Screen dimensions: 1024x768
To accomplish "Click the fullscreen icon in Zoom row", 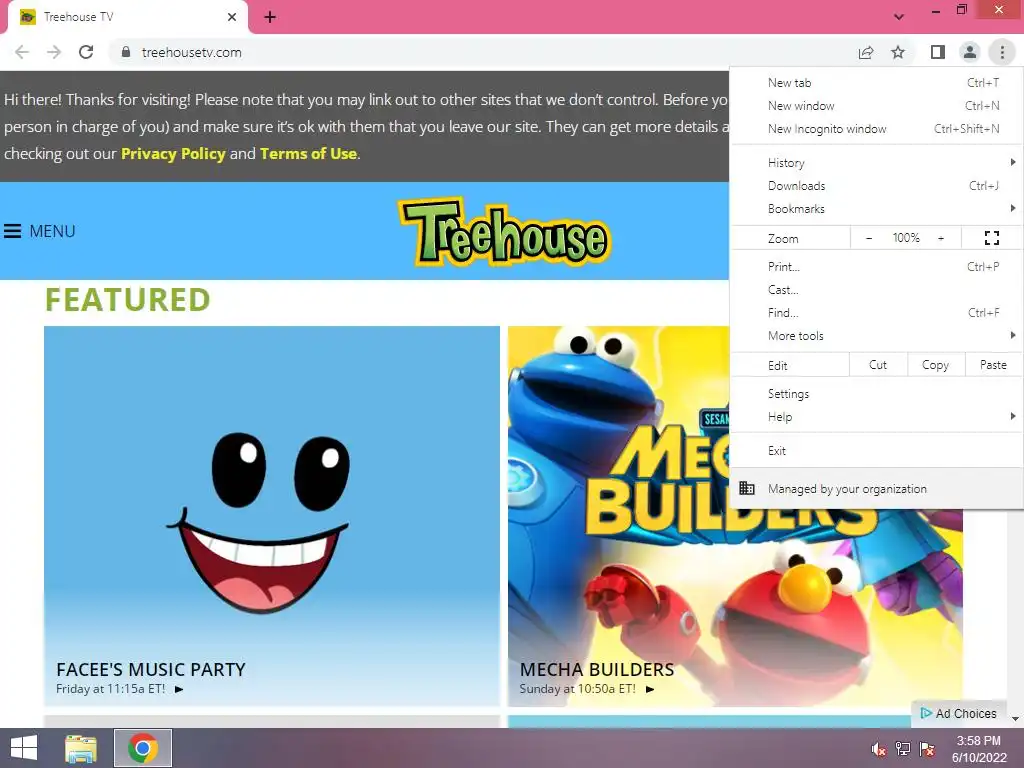I will click(991, 238).
